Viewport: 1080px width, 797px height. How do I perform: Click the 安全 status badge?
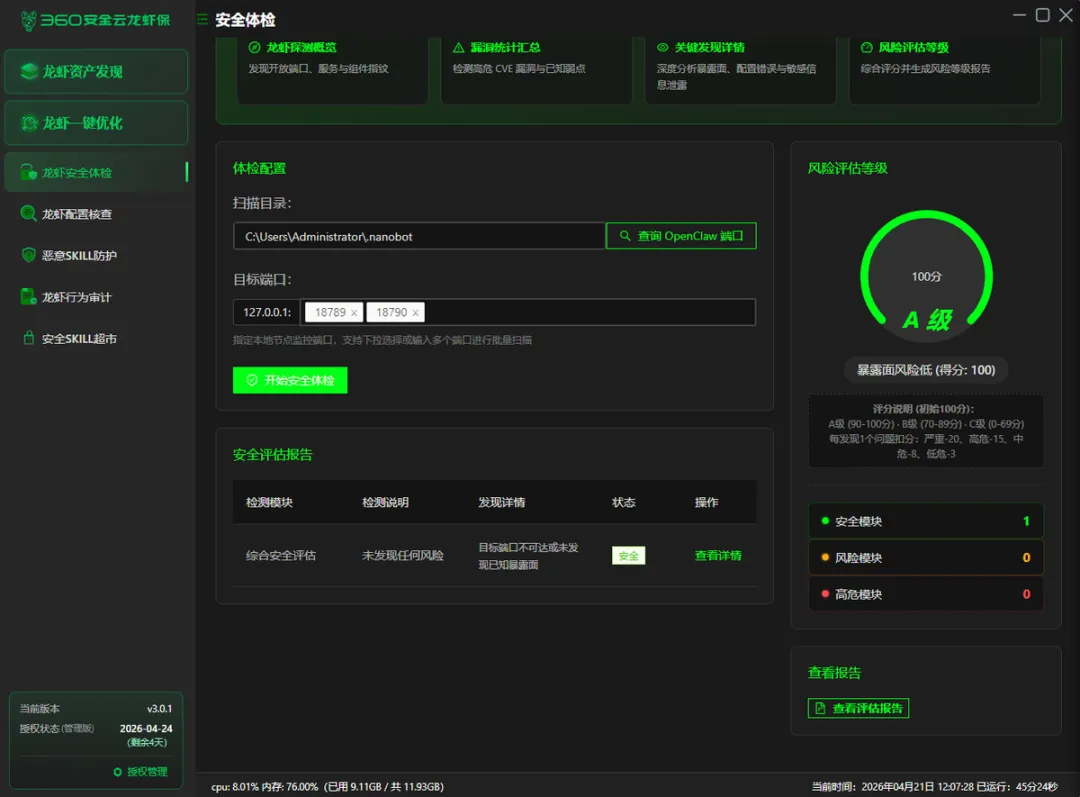tap(628, 555)
